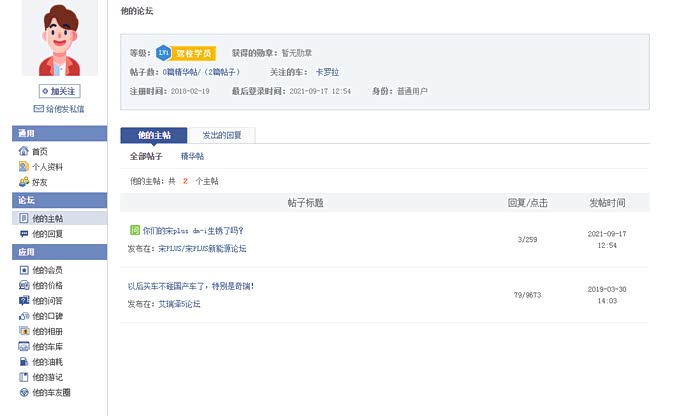Click the 首页 home icon in sidebar
This screenshot has width=700, height=416.
click(x=24, y=151)
